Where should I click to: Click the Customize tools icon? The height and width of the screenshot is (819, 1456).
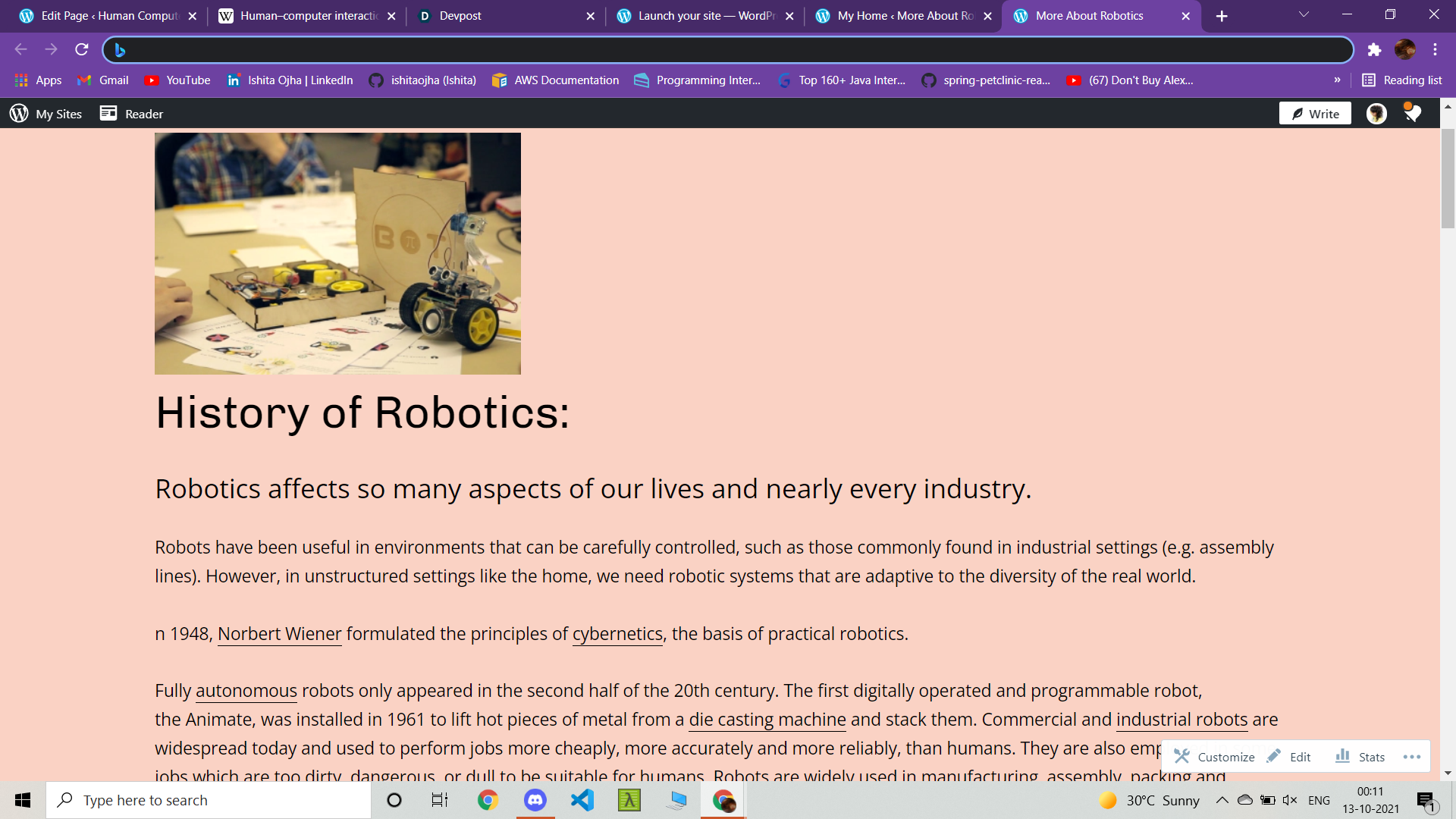point(1182,756)
